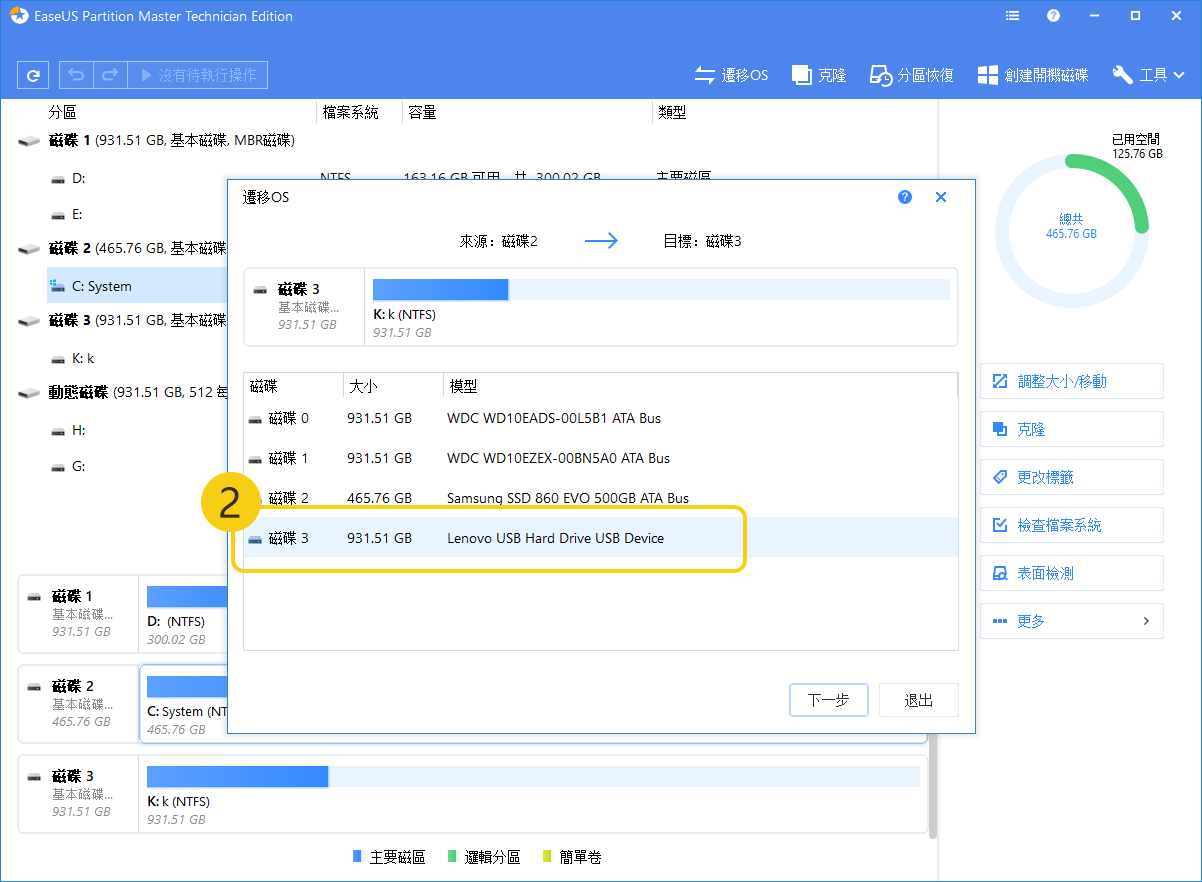Click the 沒有待執行操作 execute button
The height and width of the screenshot is (882, 1202).
(x=198, y=75)
